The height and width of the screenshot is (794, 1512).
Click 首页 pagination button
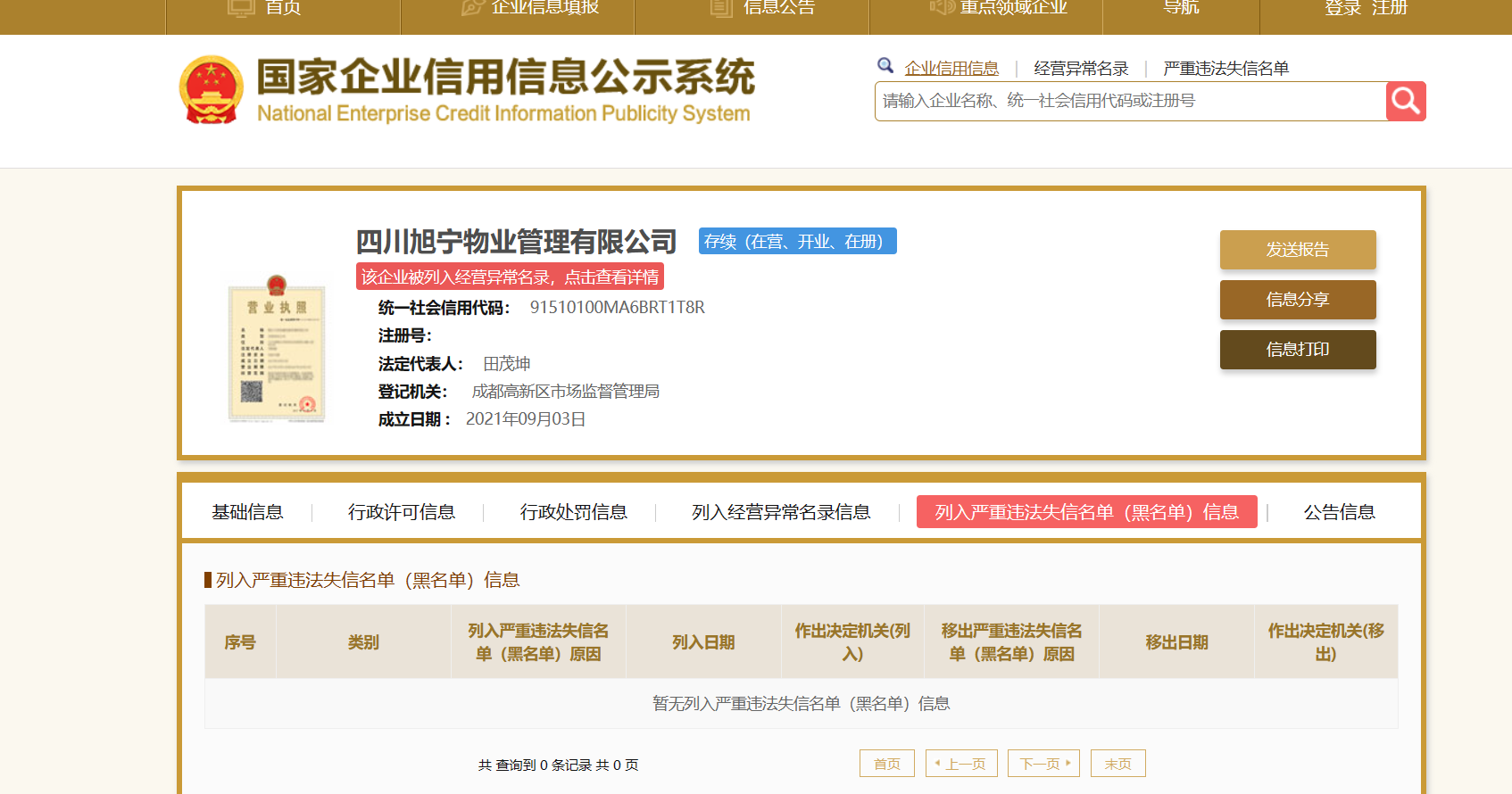tap(887, 764)
